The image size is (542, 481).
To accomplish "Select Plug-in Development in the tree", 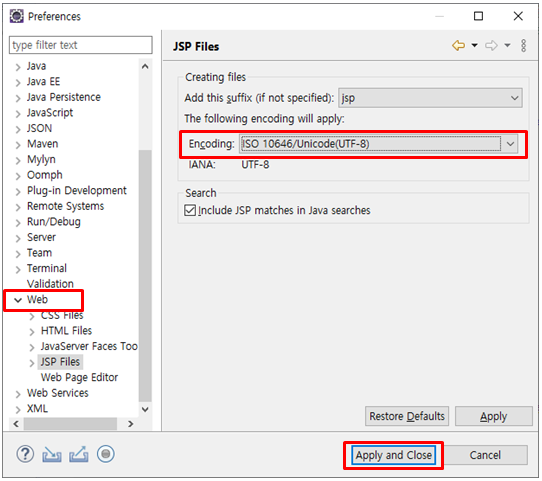I will click(x=77, y=190).
